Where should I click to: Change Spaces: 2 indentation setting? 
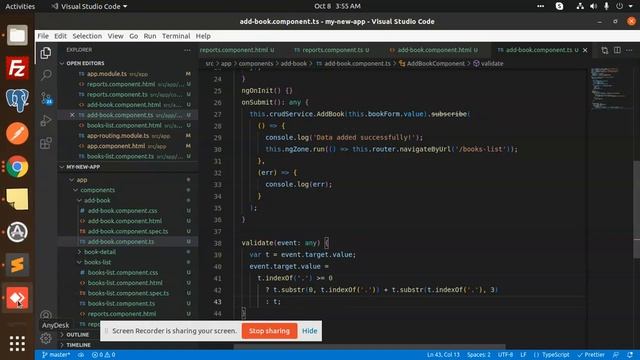click(479, 355)
